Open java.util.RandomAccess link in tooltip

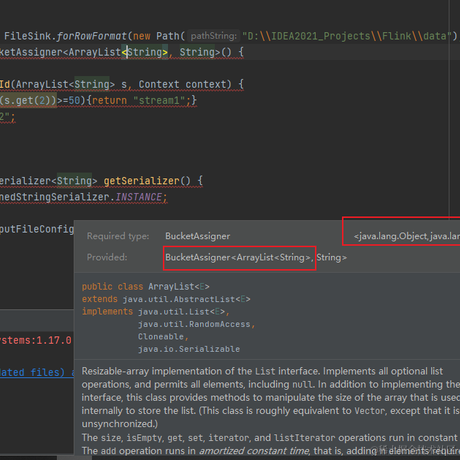(x=194, y=324)
